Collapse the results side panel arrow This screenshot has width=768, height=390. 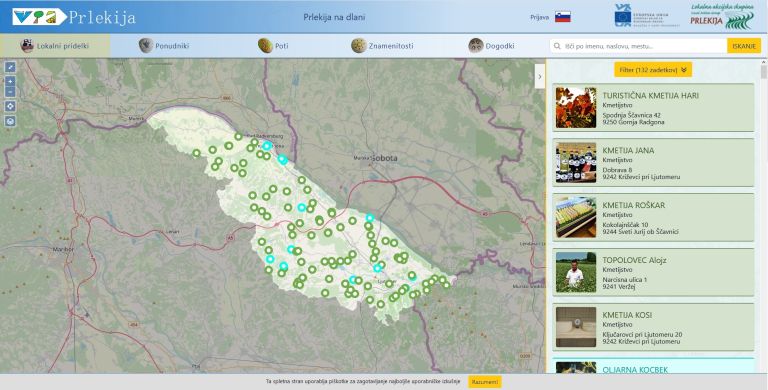point(540,76)
